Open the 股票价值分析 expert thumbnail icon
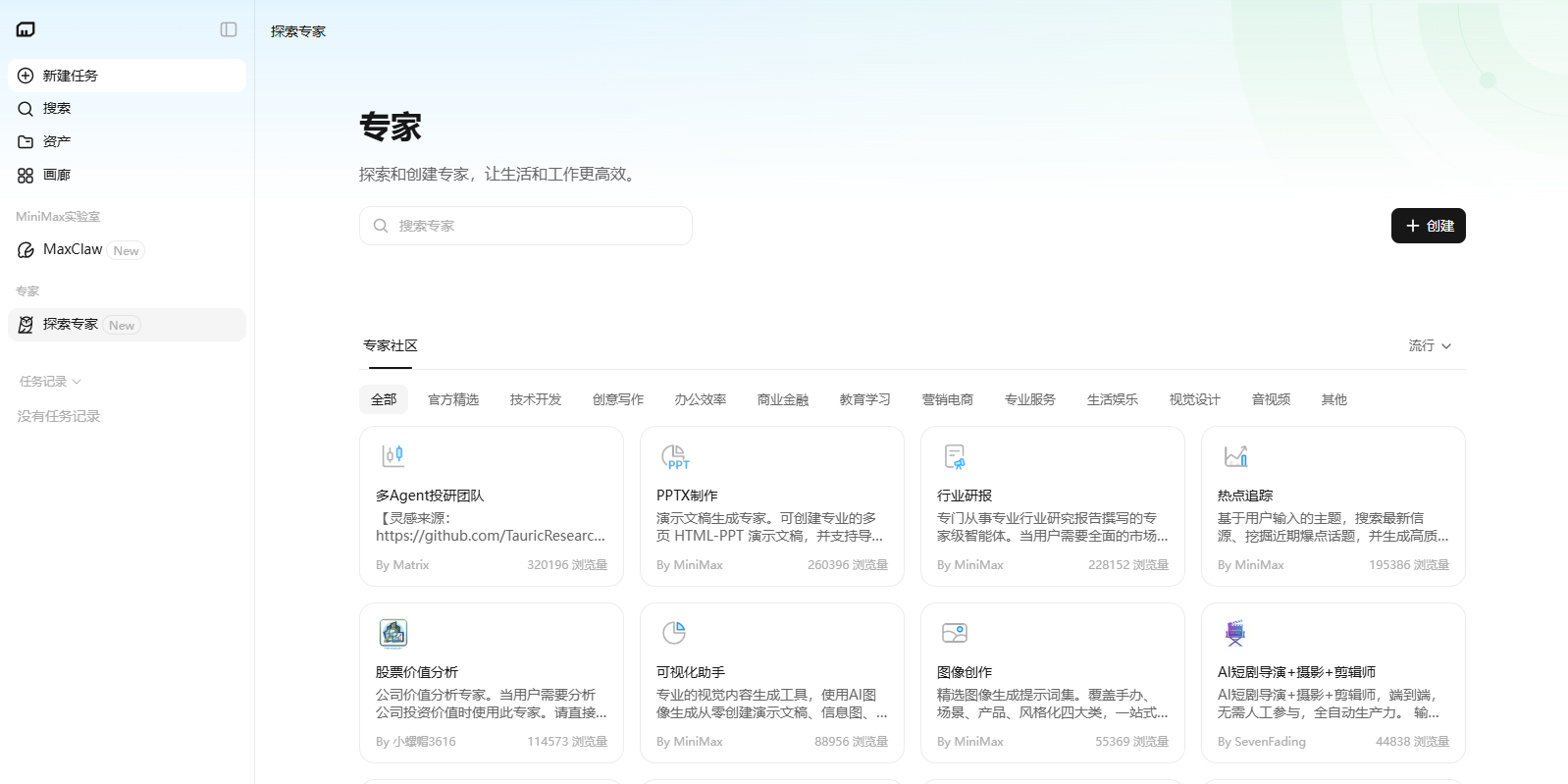 [393, 633]
